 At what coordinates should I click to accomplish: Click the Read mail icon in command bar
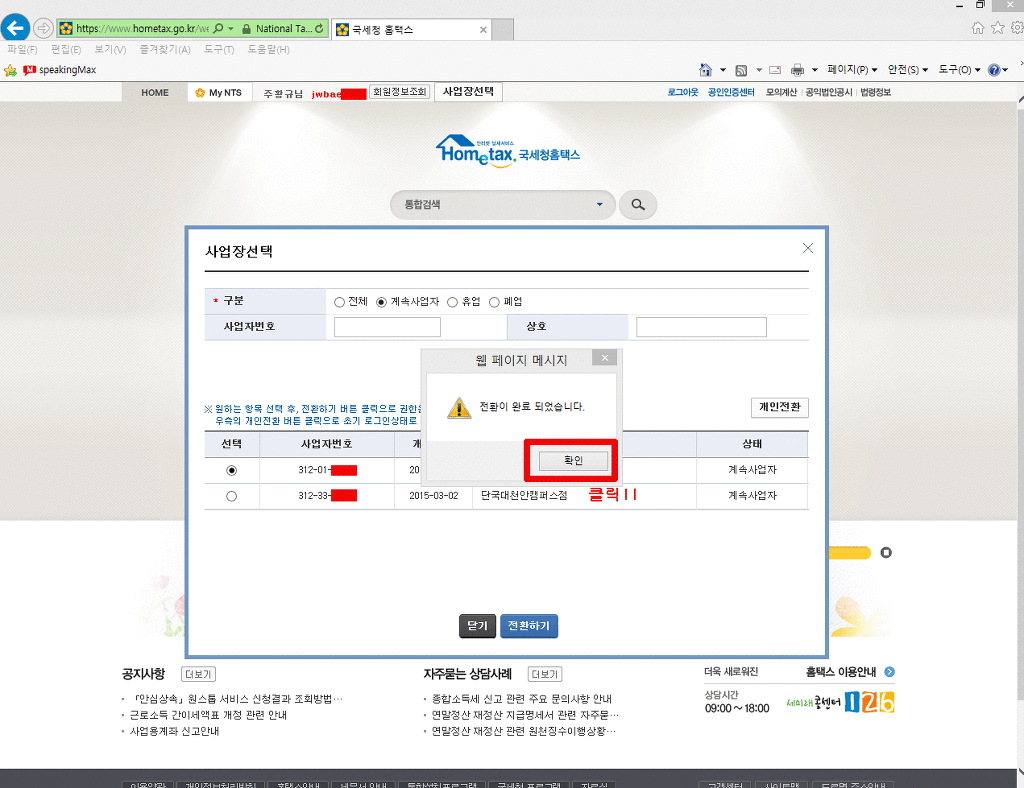775,70
